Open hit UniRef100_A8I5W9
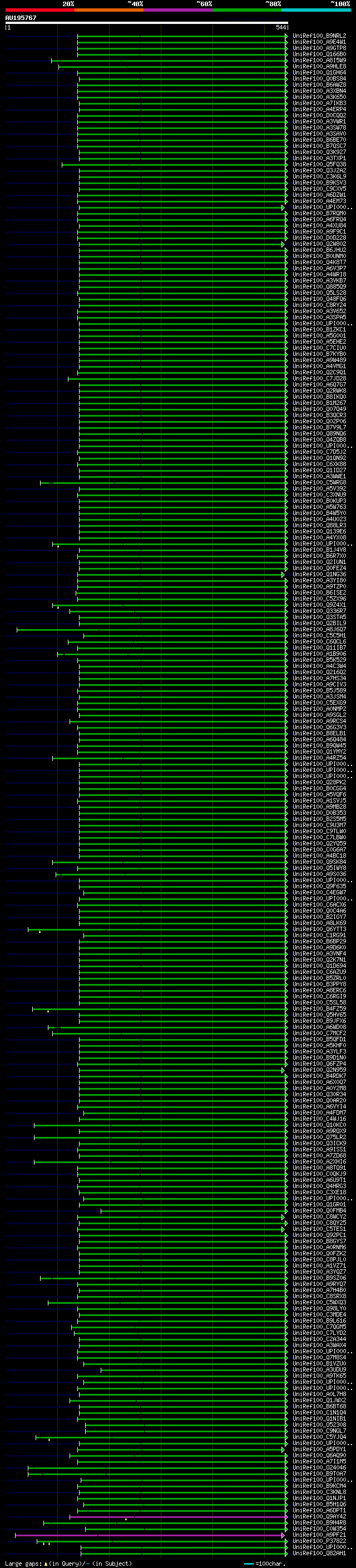This screenshot has width=356, height=1568. click(319, 60)
